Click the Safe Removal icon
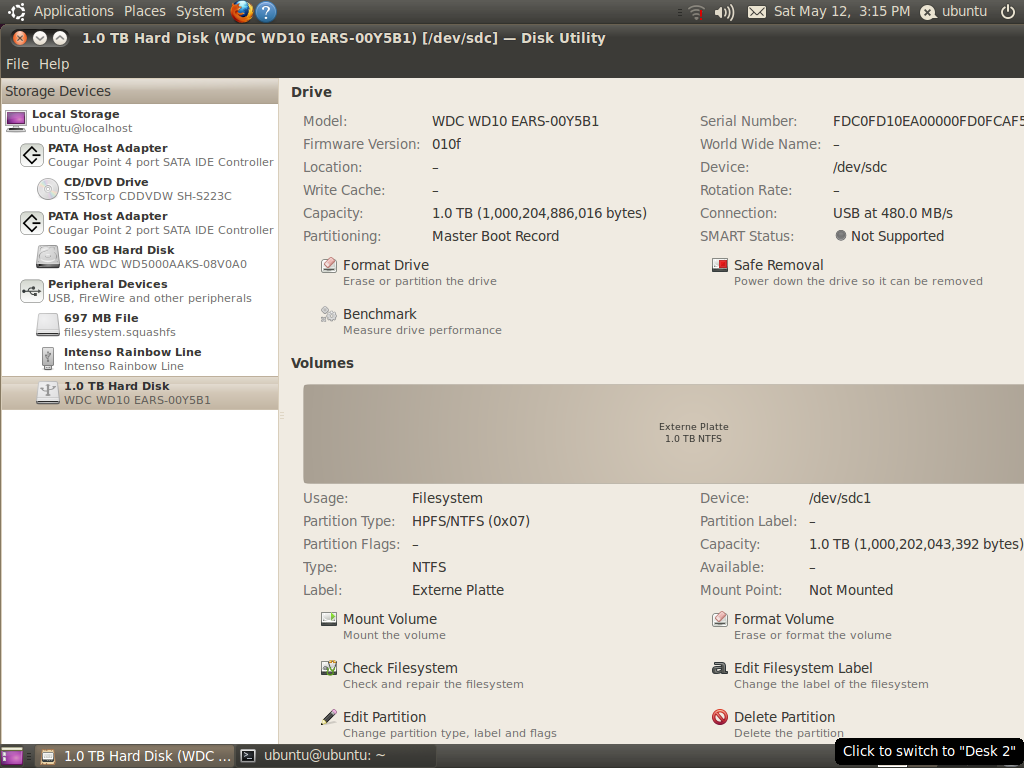Screen dimensions: 1024x768 pyautogui.click(x=720, y=265)
